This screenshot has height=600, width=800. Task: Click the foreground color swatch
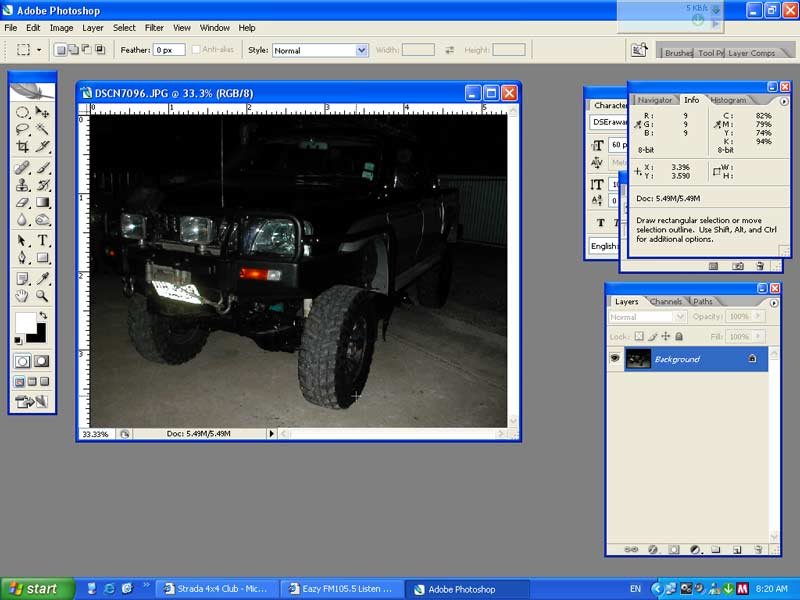click(x=24, y=322)
